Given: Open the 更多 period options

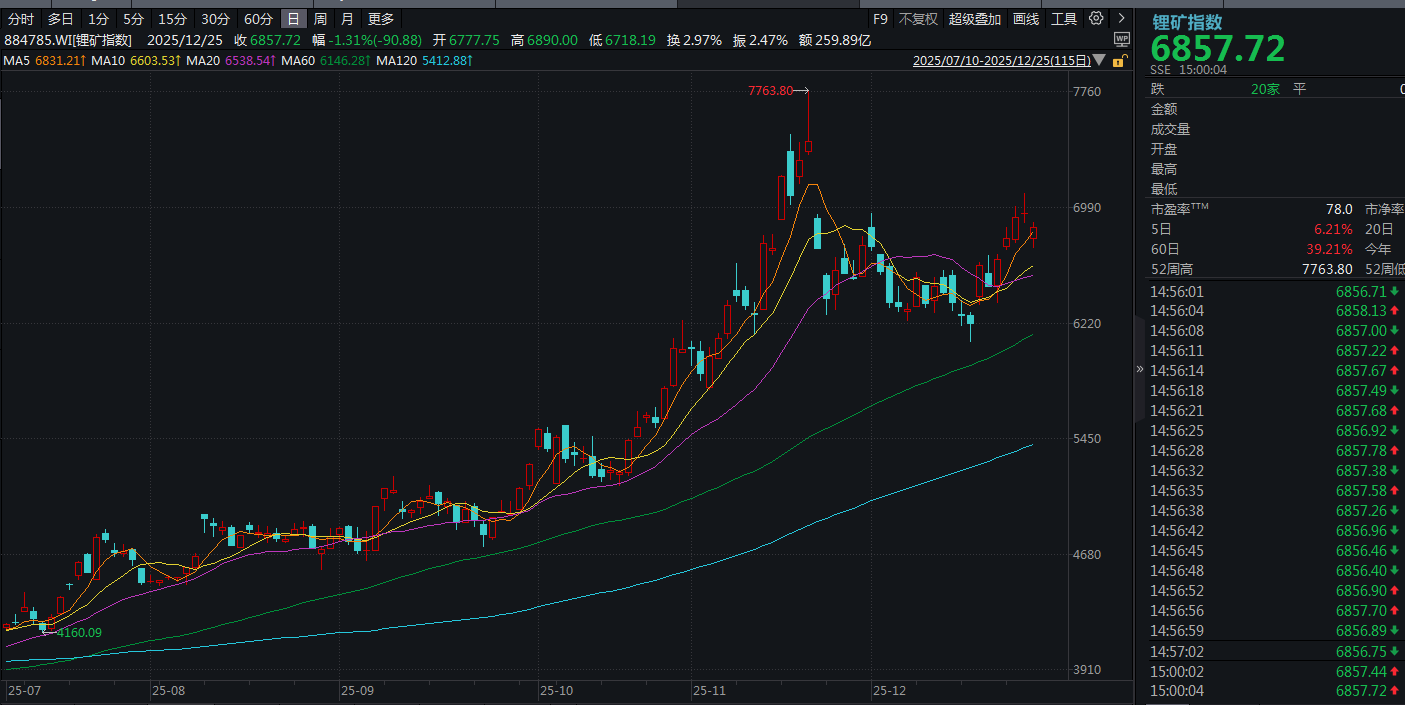Looking at the screenshot, I should pos(381,19).
